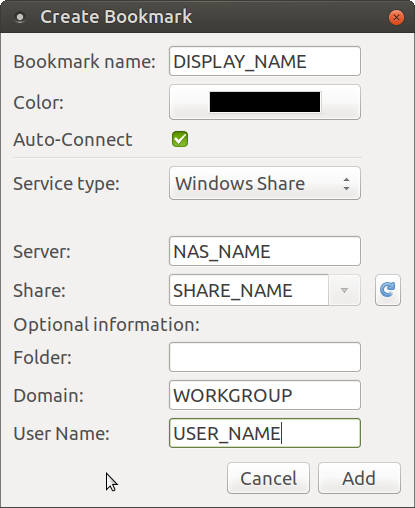Expand the Share combo box arrow
415x508 pixels.
[x=344, y=290]
